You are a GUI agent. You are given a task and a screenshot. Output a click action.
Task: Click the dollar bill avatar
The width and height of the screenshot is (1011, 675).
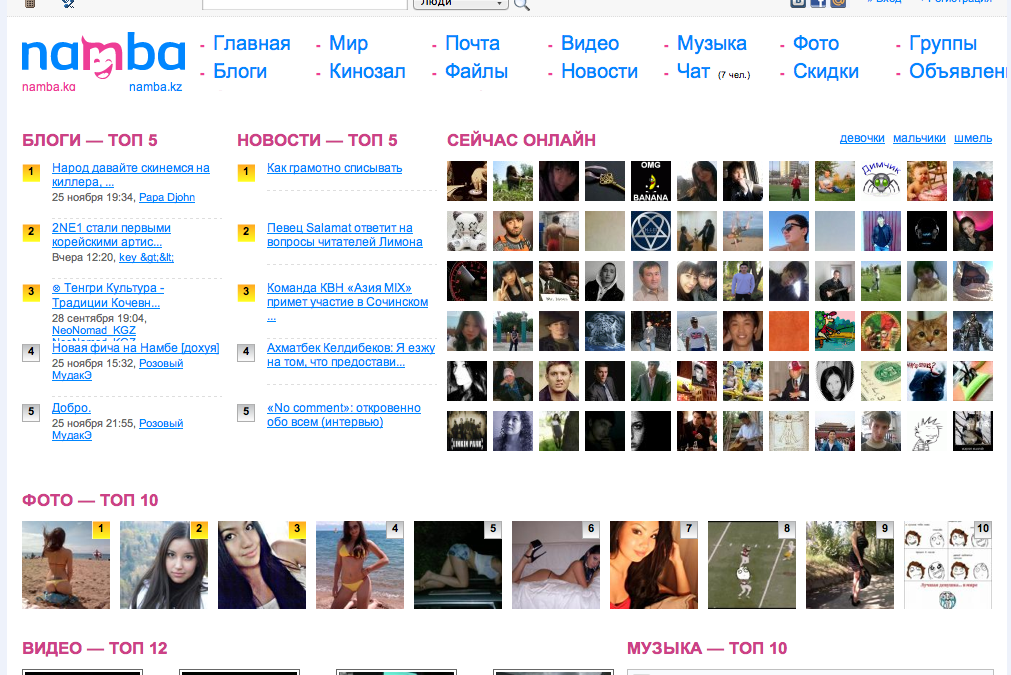click(881, 381)
